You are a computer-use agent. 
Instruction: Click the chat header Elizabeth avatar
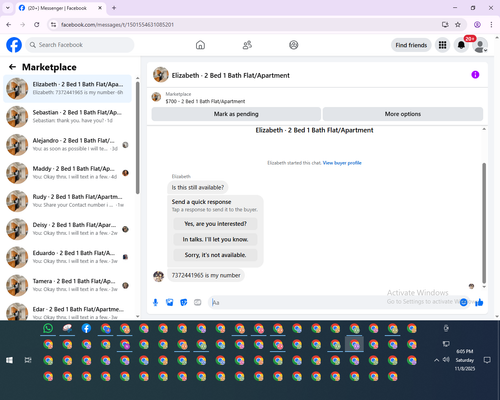(x=161, y=75)
